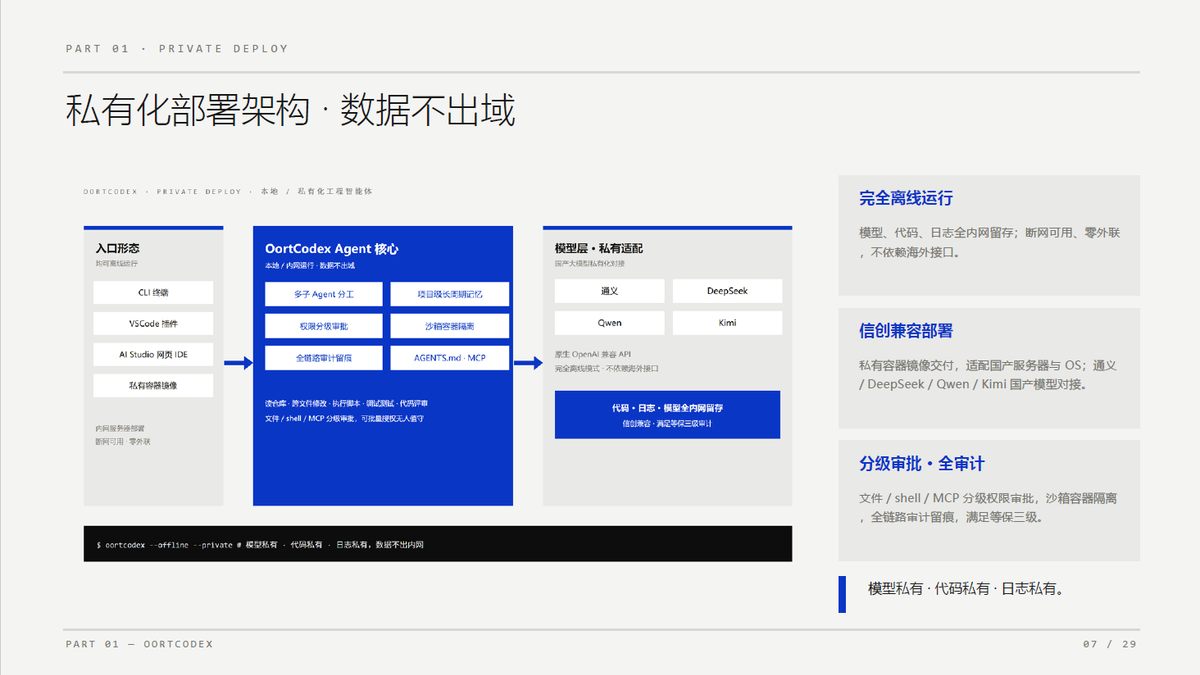
Task: Click the 项目级长周期记忆 tile
Action: pyautogui.click(x=450, y=294)
